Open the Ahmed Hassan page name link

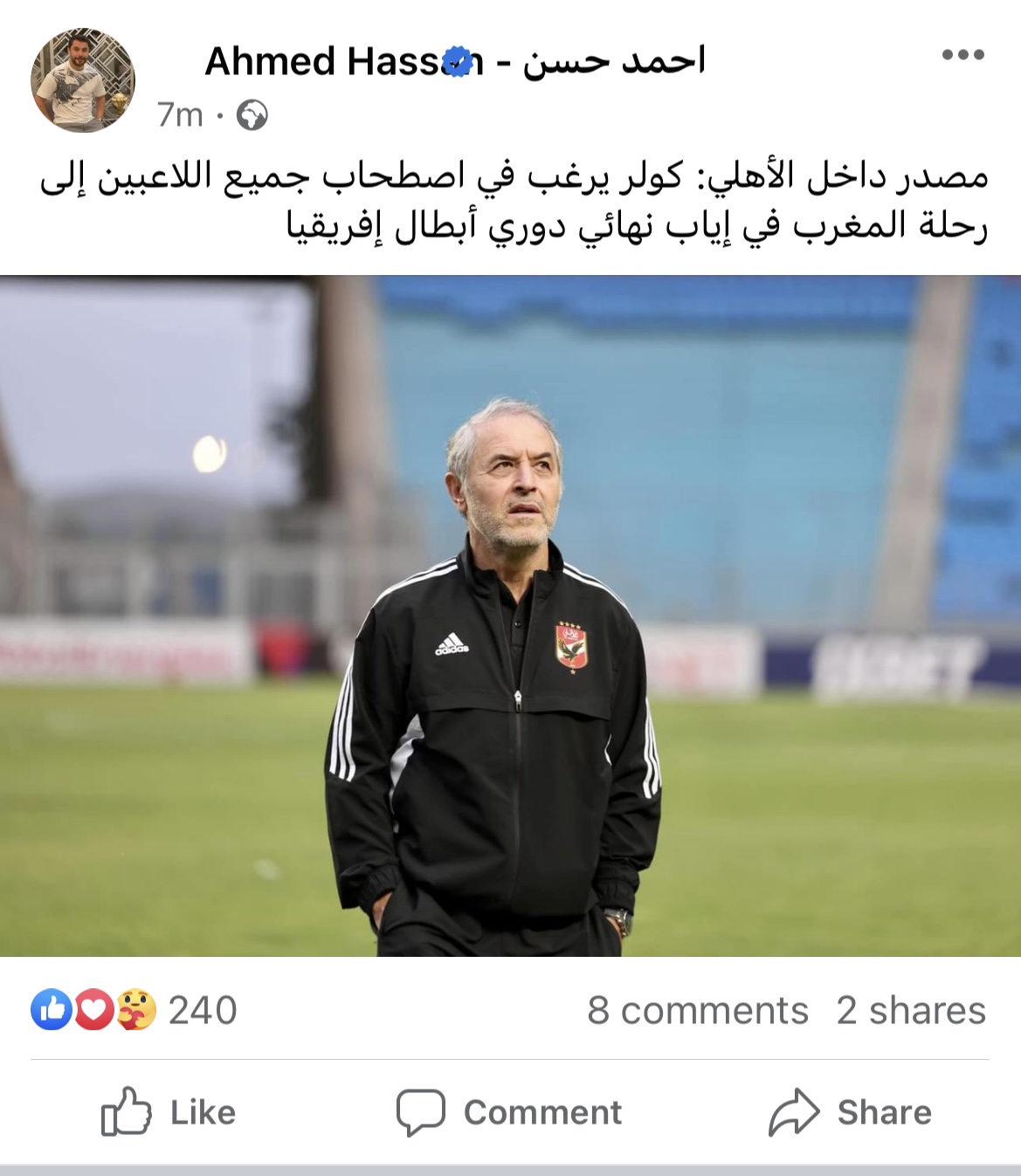coord(343,61)
